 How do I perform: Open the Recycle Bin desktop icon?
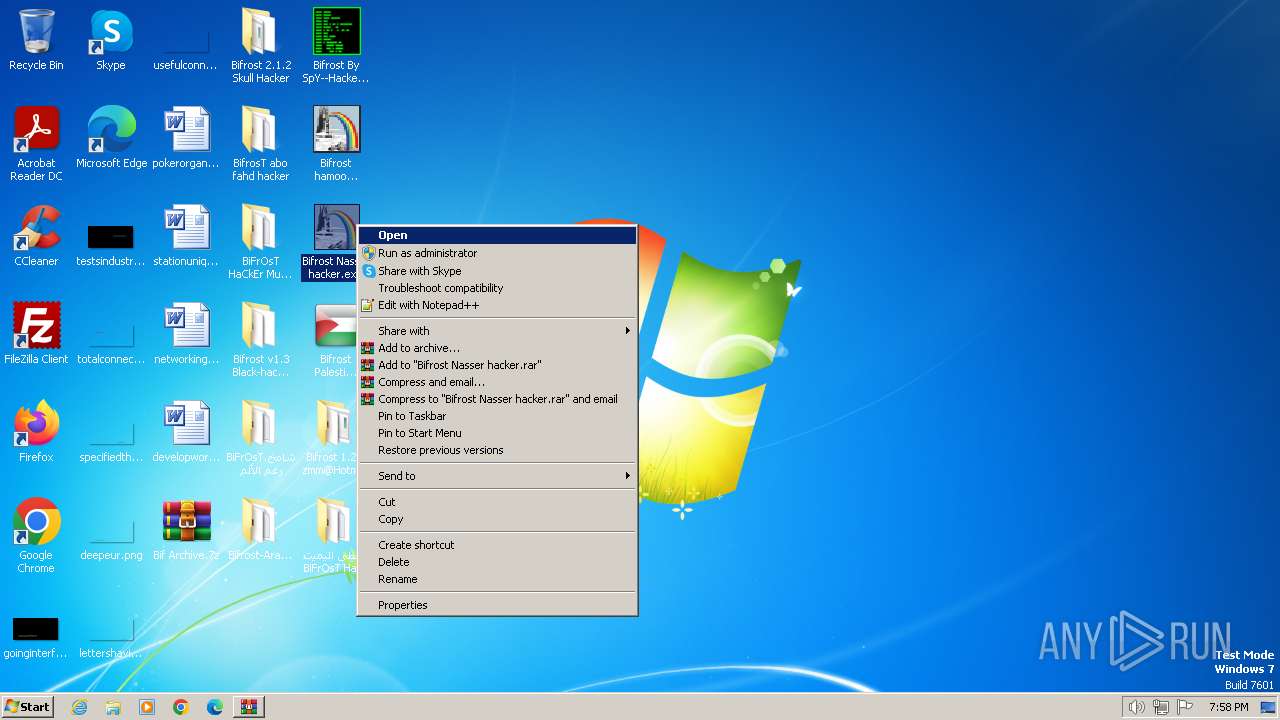pos(36,40)
